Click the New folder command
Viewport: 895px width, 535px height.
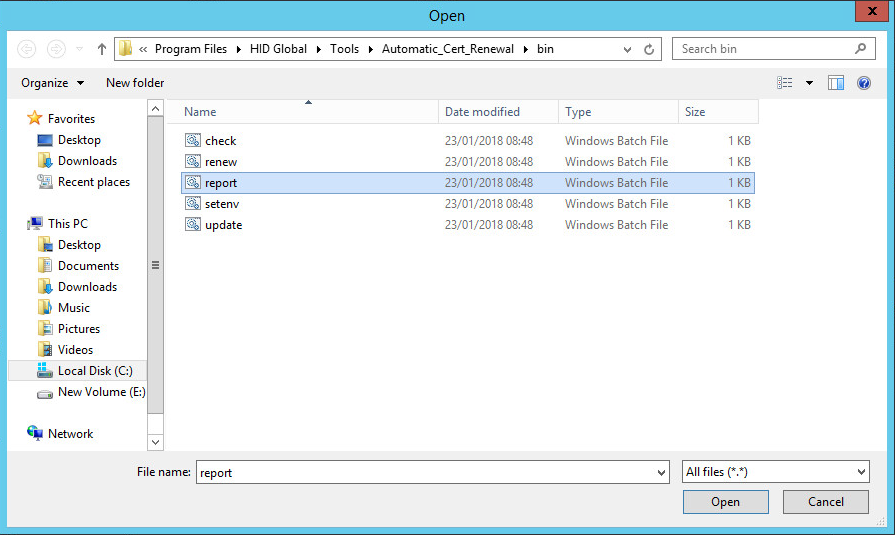click(x=135, y=83)
